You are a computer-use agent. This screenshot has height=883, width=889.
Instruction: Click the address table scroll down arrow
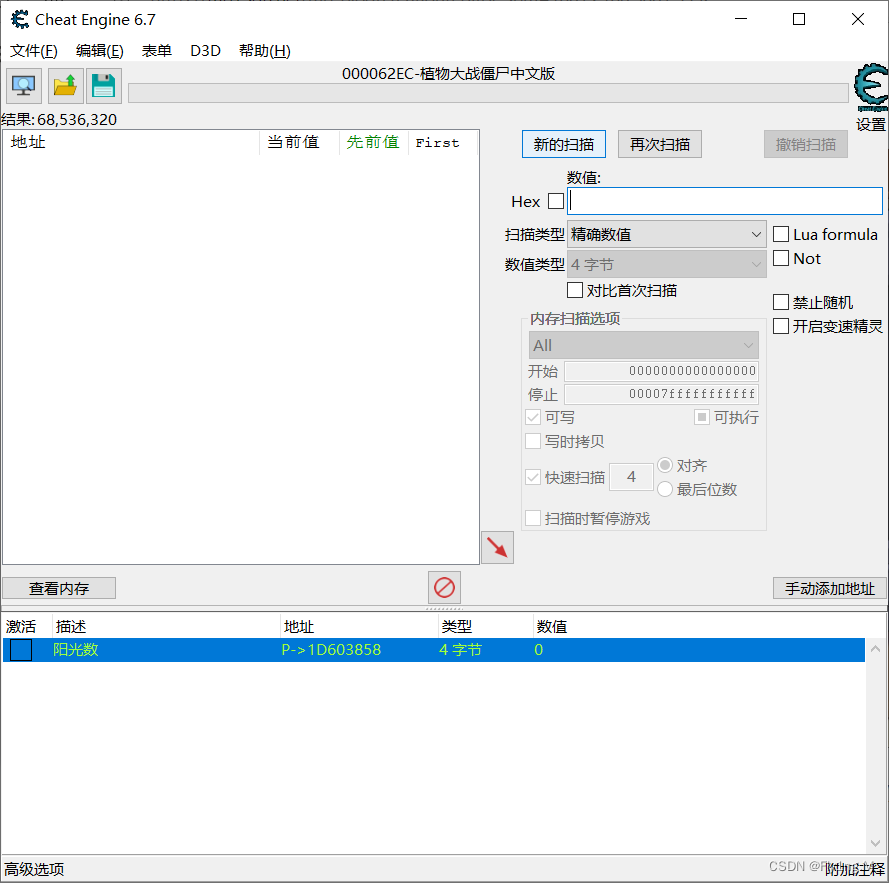click(875, 843)
